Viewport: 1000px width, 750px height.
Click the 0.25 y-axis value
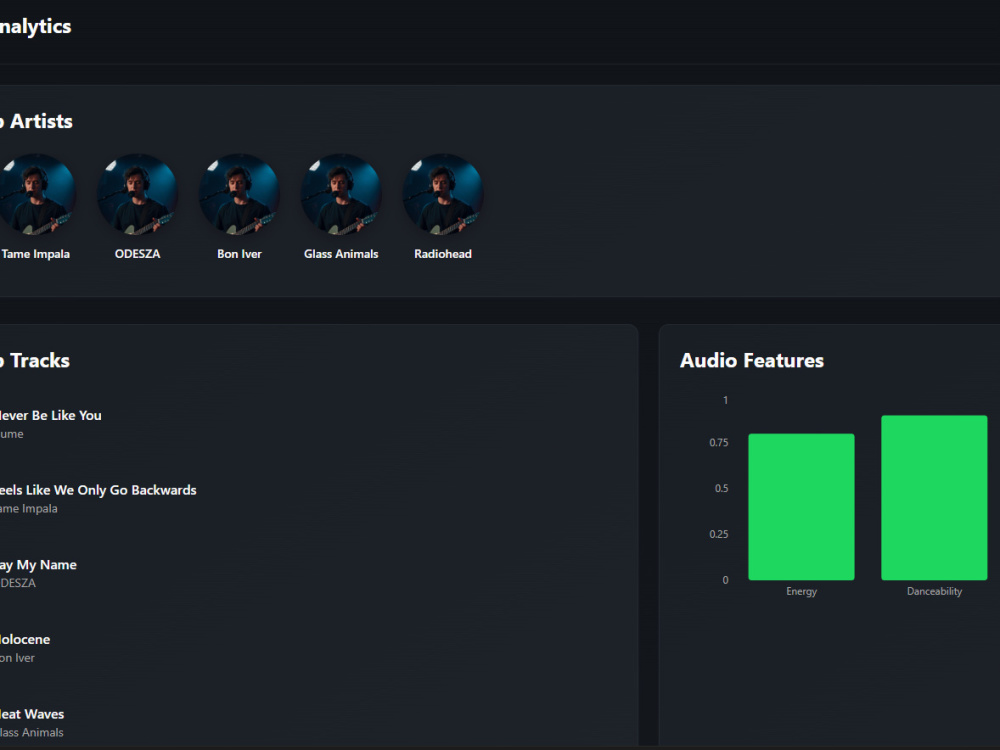[719, 534]
